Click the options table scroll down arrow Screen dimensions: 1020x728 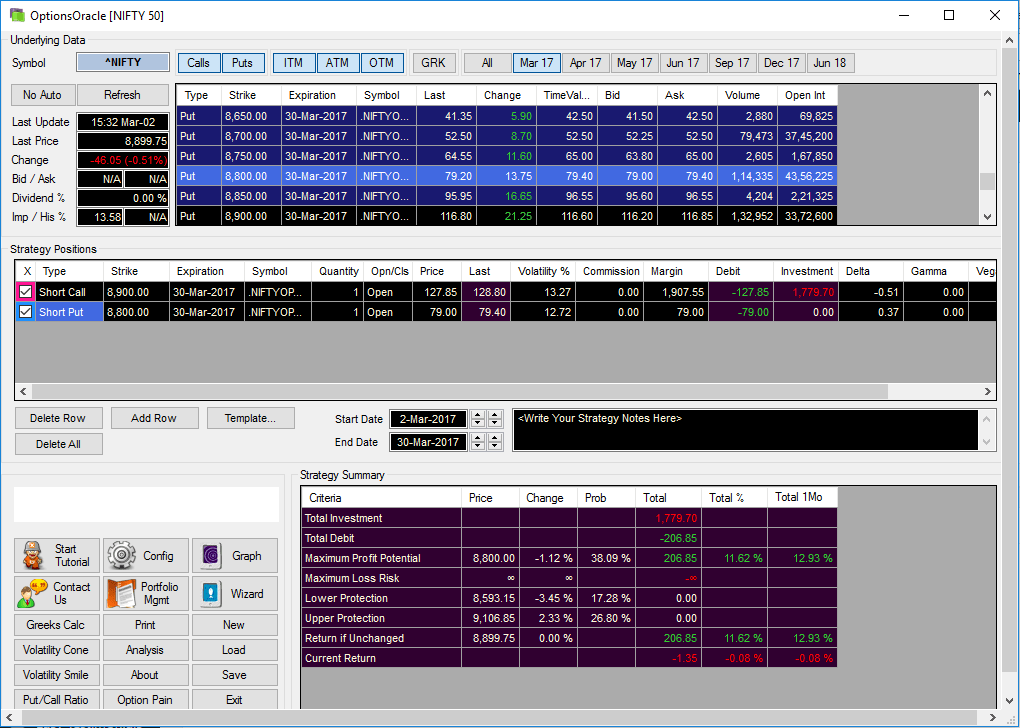point(987,217)
